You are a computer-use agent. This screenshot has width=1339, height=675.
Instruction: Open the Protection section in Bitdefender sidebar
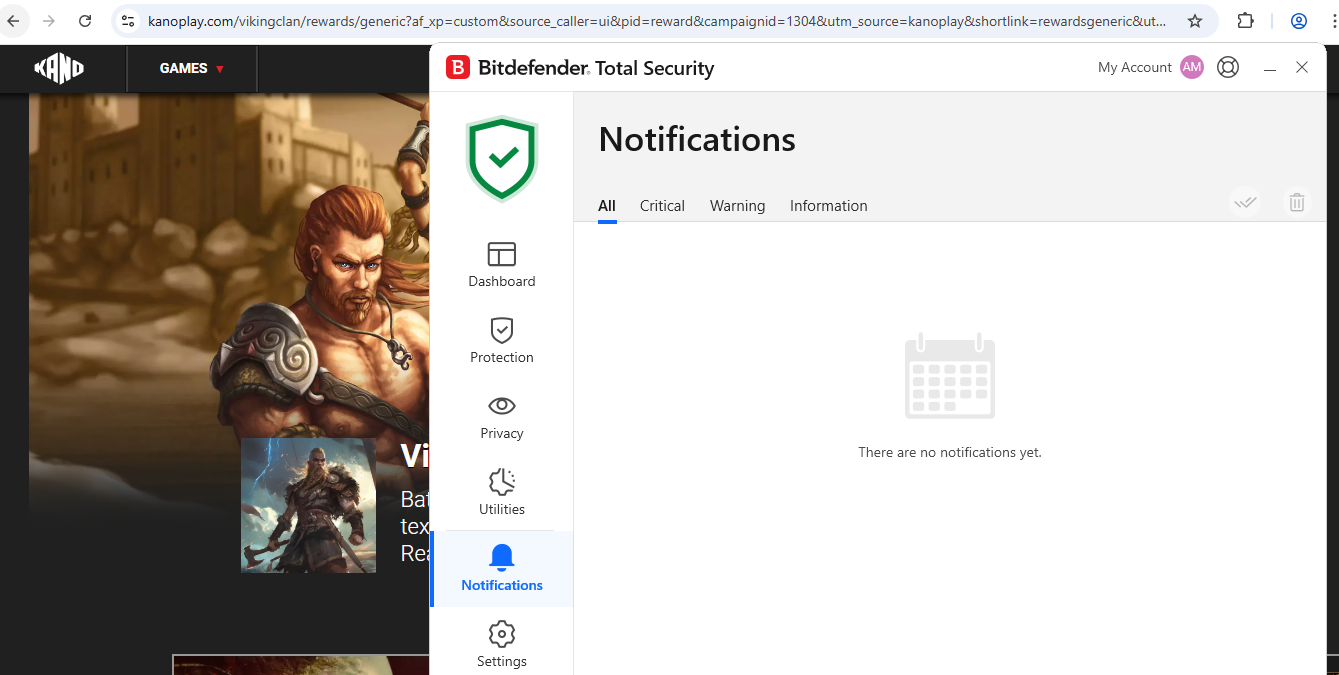tap(502, 341)
